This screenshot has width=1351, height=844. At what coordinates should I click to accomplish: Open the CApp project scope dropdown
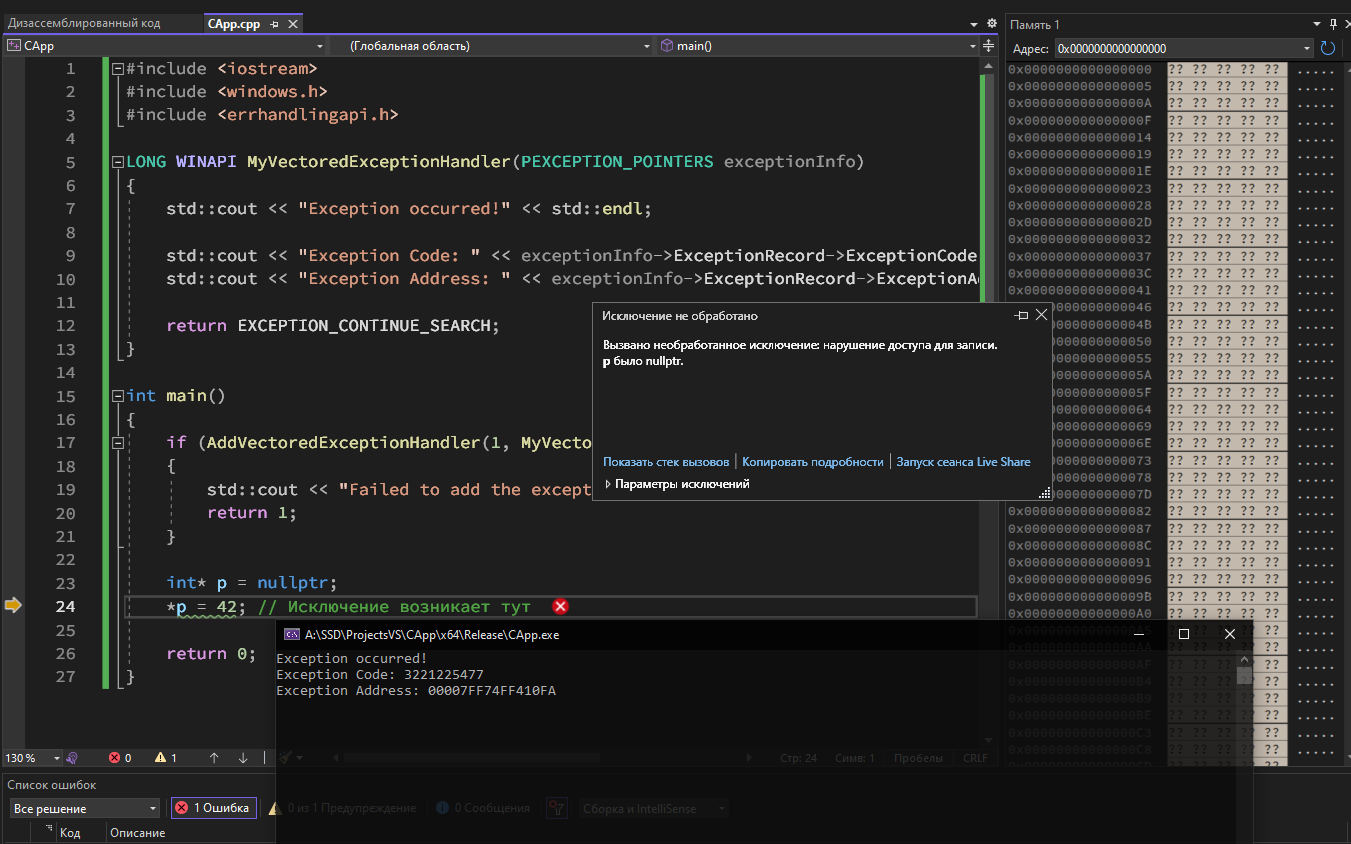[164, 46]
